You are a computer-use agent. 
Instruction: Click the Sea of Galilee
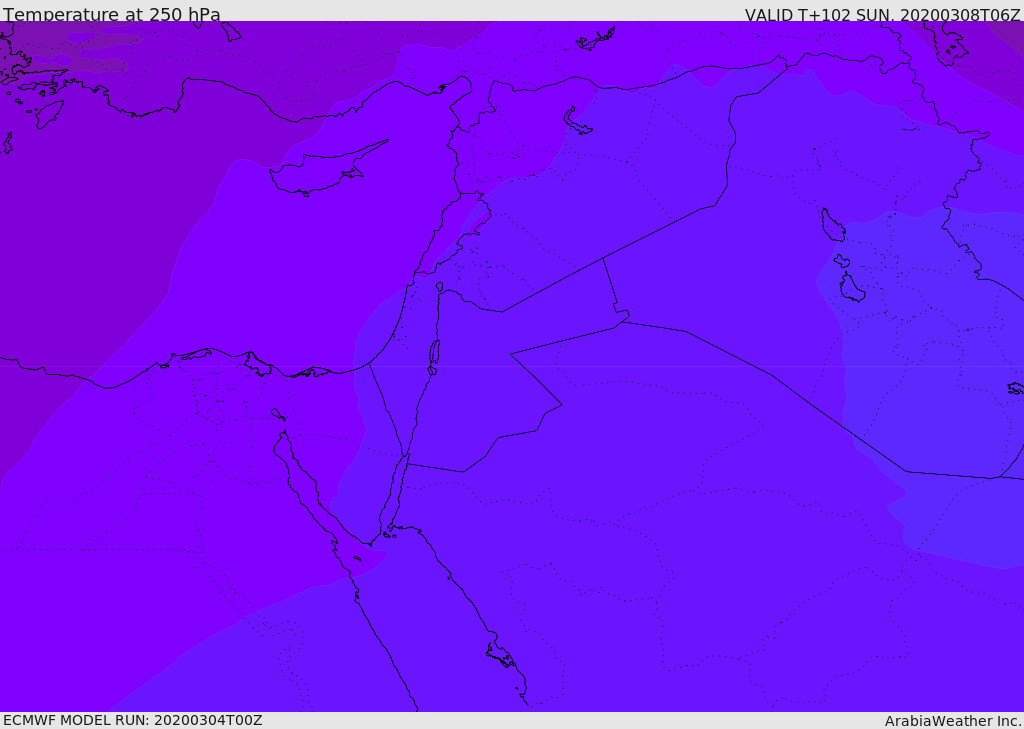[x=439, y=287]
